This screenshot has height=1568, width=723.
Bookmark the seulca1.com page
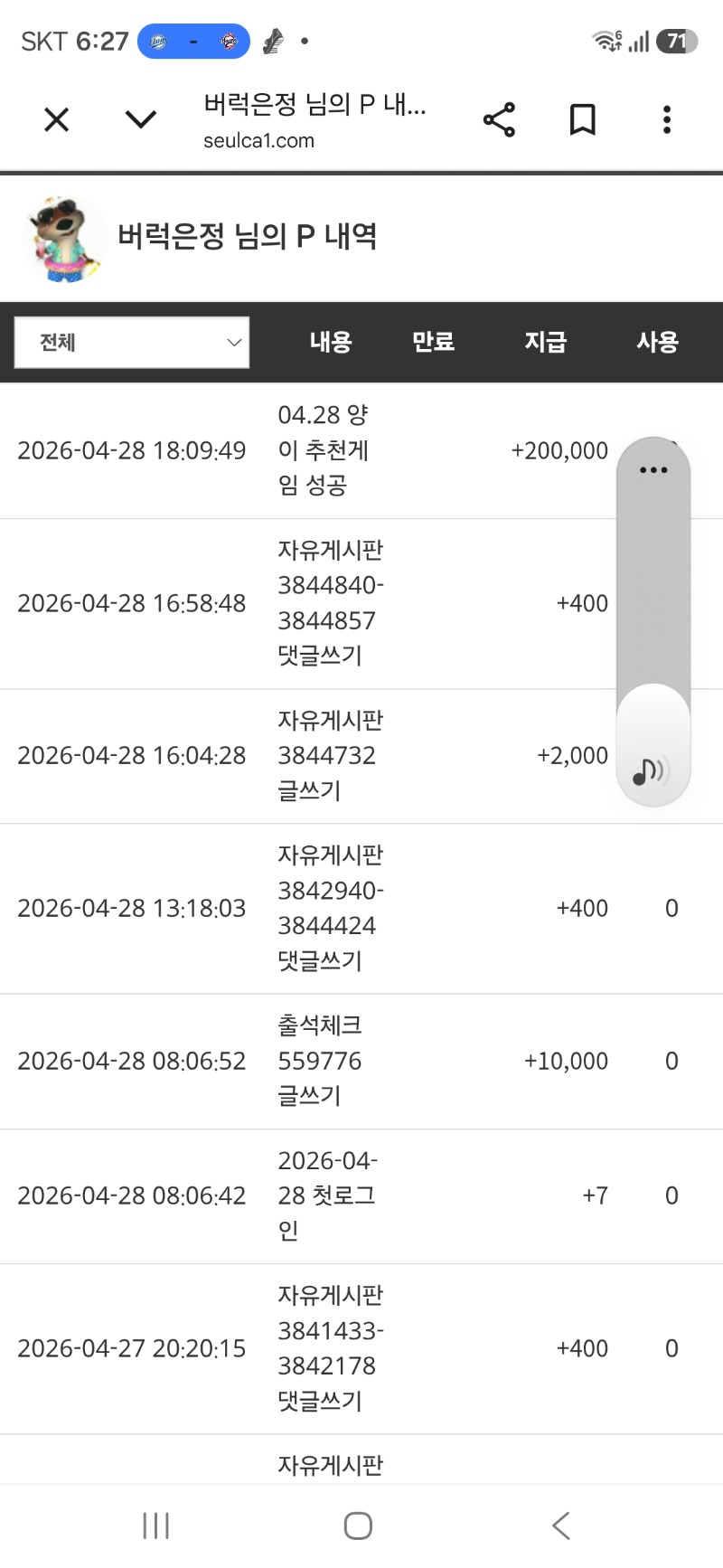click(582, 119)
